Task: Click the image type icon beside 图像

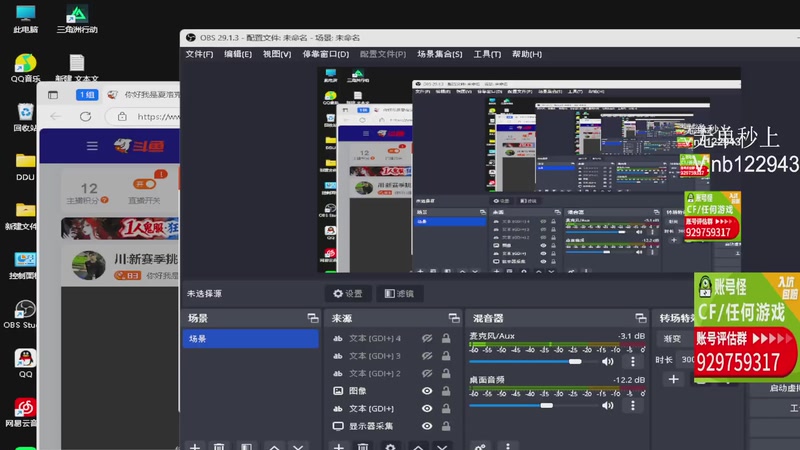Action: click(x=338, y=391)
